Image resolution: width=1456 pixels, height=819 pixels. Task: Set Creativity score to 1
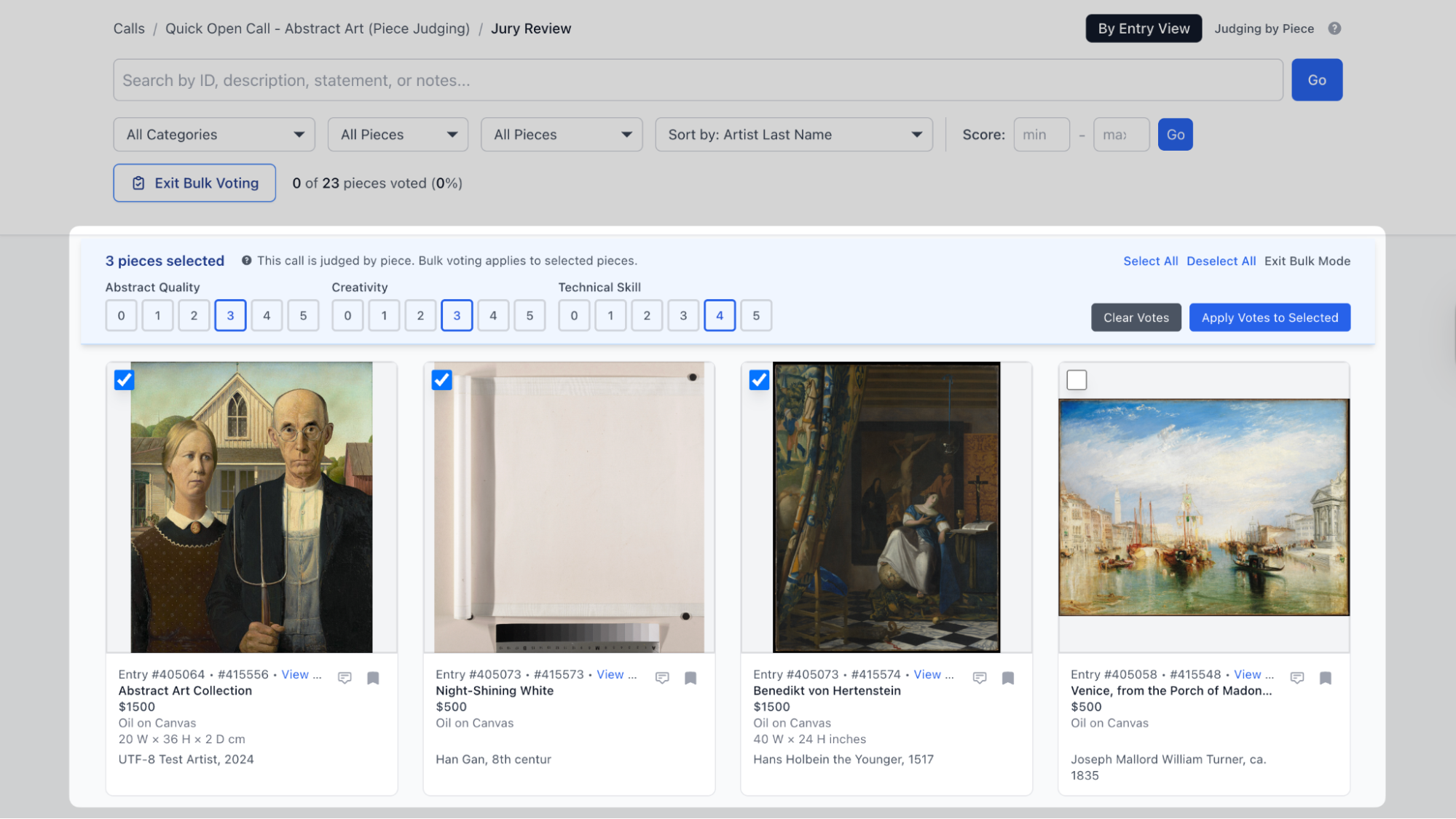384,316
